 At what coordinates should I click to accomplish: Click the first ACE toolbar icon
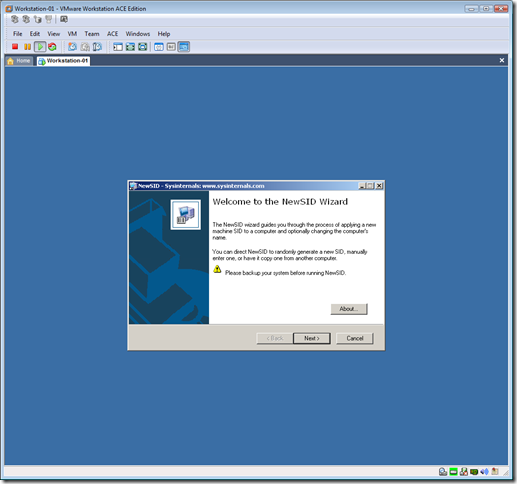click(14, 19)
